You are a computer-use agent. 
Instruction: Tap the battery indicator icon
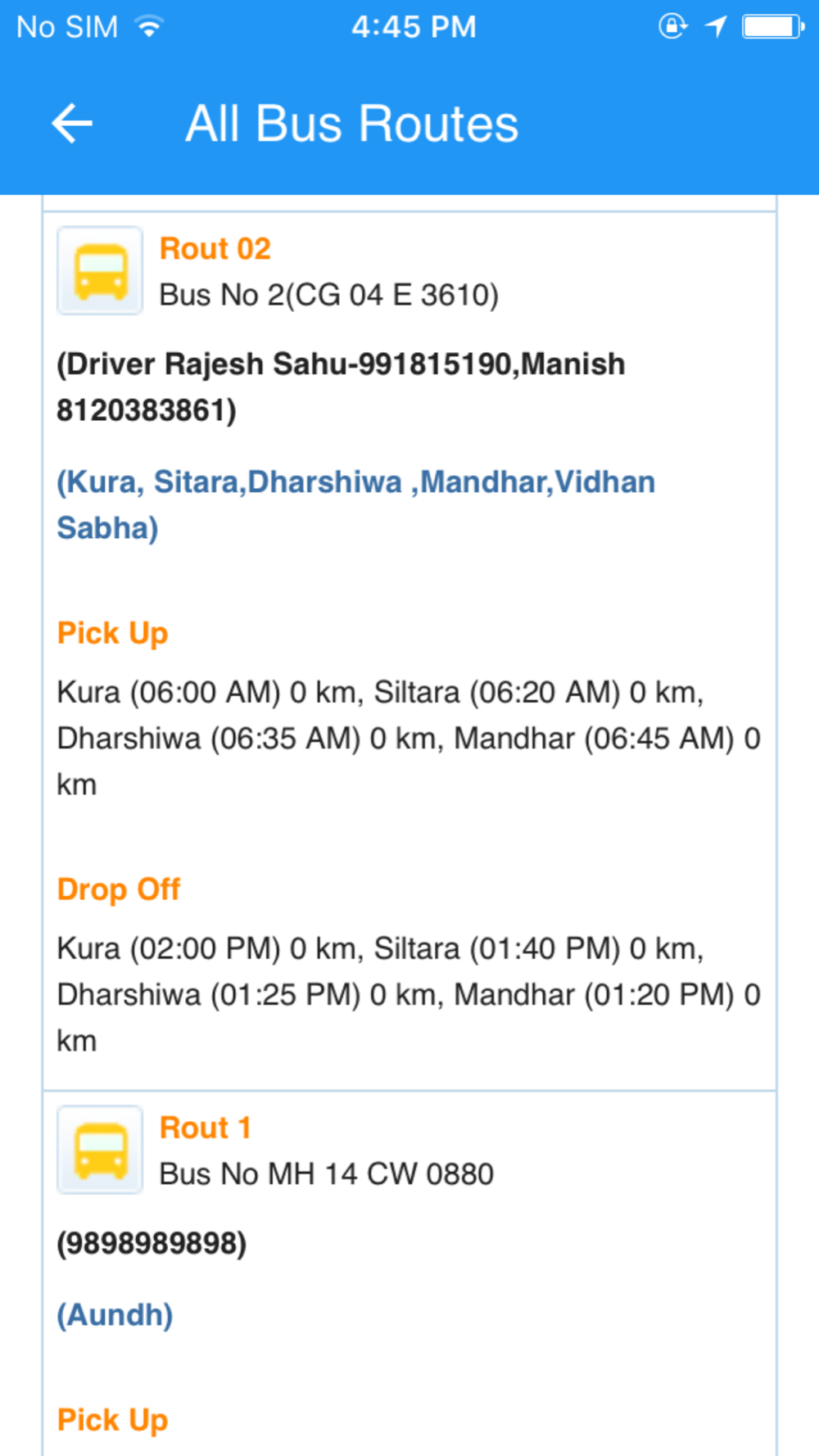pyautogui.click(x=772, y=27)
